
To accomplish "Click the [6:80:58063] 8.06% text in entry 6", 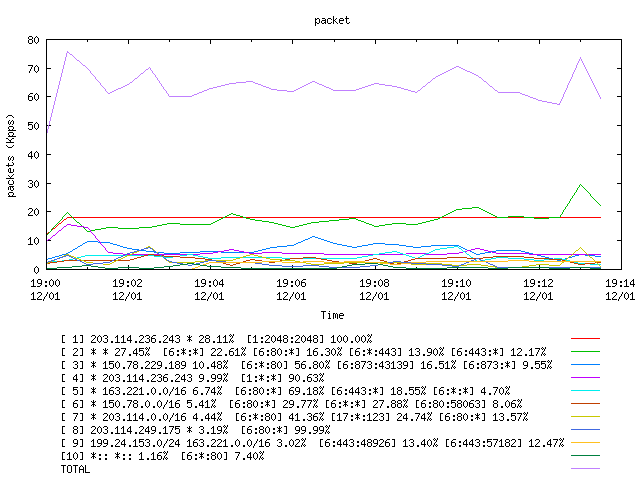I will tap(469, 404).
